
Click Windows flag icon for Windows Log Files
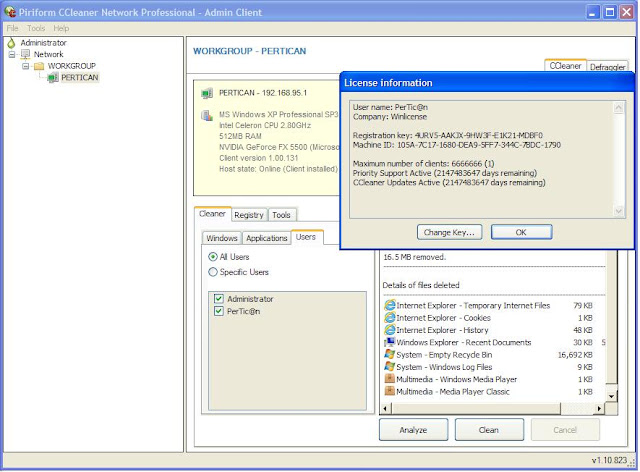pos(390,366)
